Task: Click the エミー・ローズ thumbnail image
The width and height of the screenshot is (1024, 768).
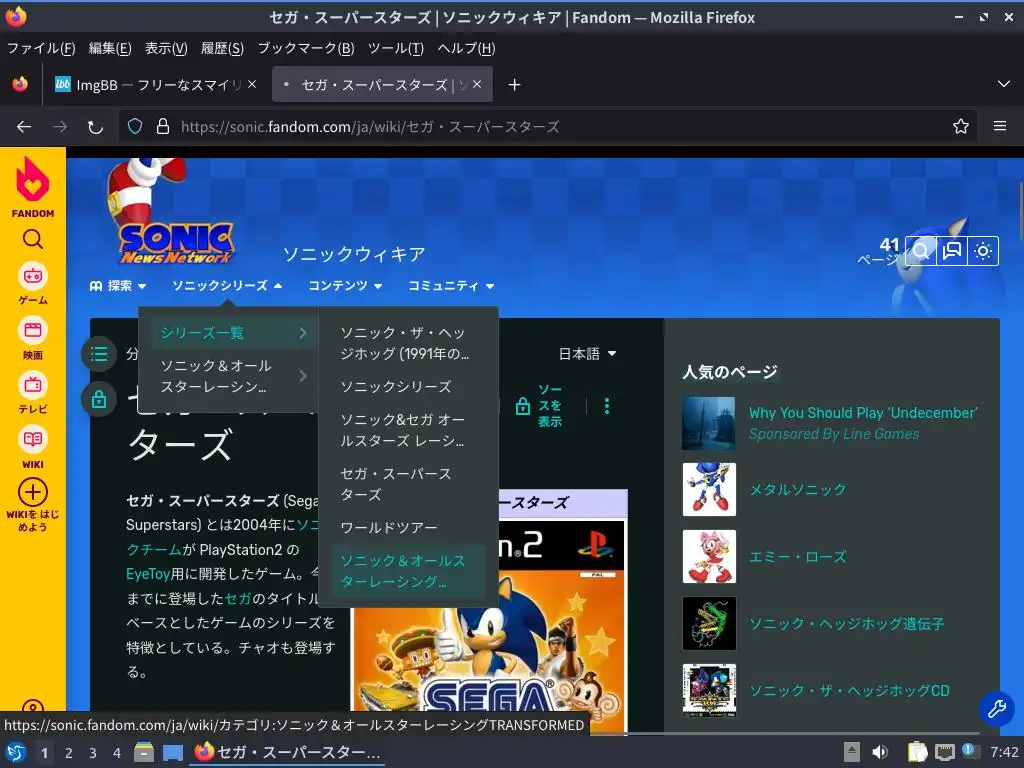Action: tap(709, 556)
